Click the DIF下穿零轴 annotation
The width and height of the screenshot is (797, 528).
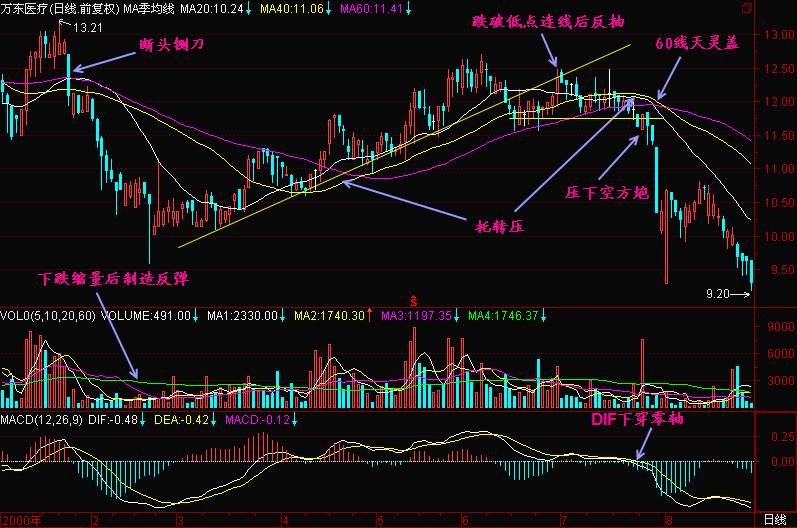pyautogui.click(x=635, y=420)
